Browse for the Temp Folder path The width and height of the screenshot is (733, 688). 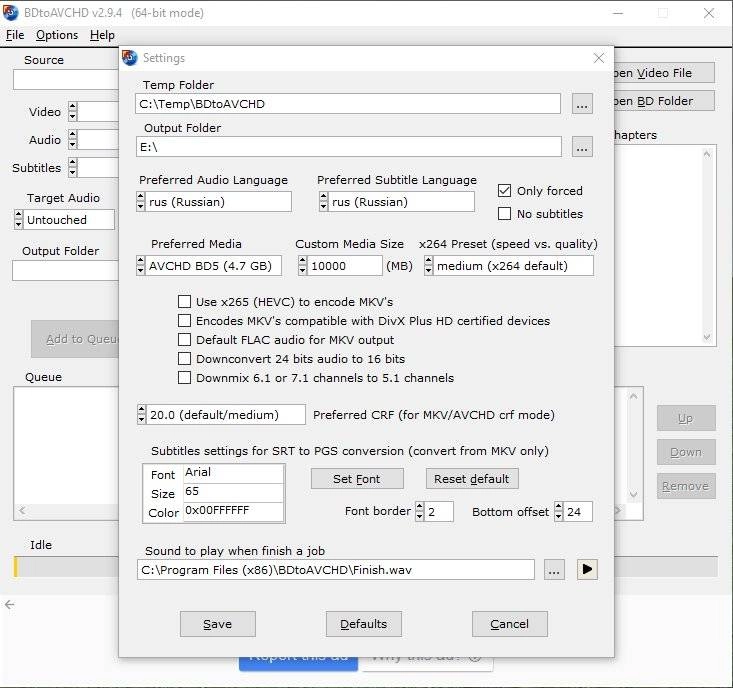pos(582,104)
